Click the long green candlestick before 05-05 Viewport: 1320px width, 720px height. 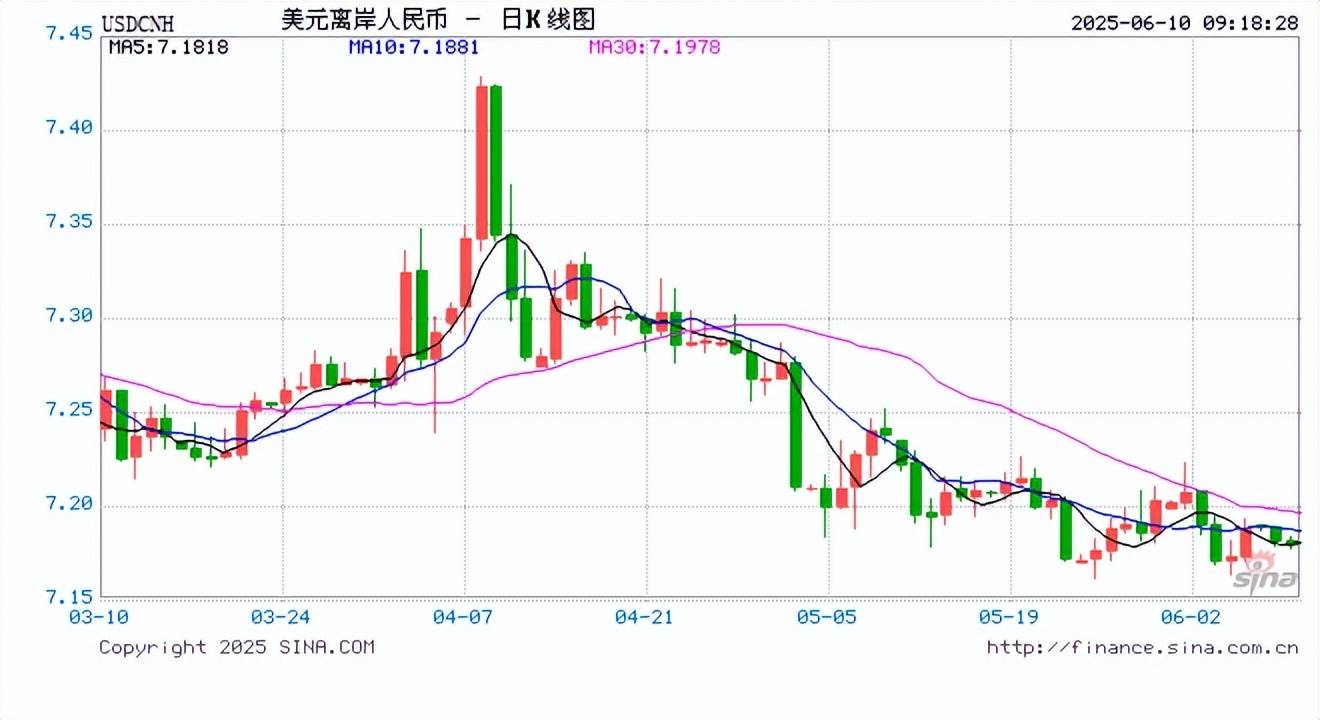pos(796,425)
